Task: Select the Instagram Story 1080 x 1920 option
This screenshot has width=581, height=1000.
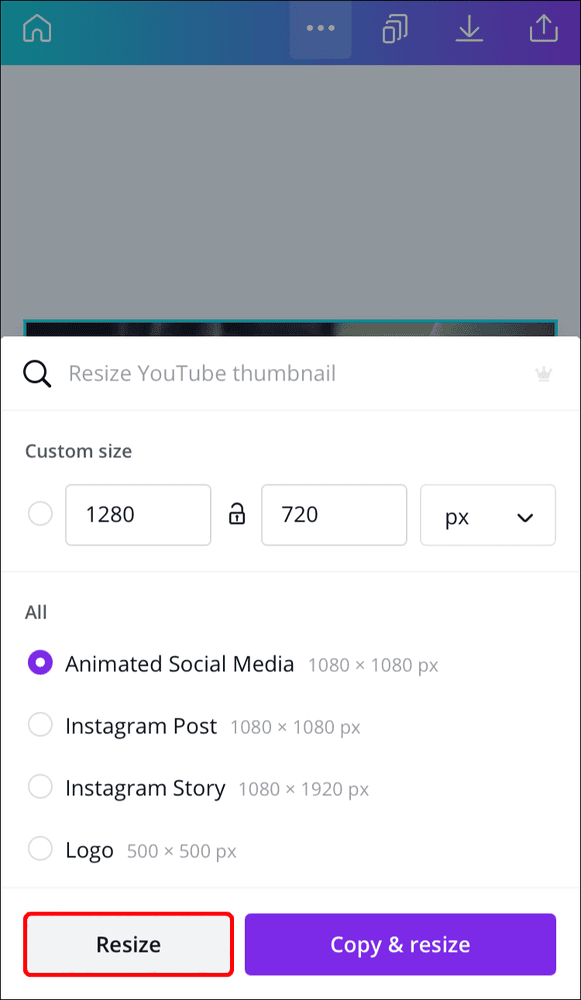Action: tap(40, 787)
